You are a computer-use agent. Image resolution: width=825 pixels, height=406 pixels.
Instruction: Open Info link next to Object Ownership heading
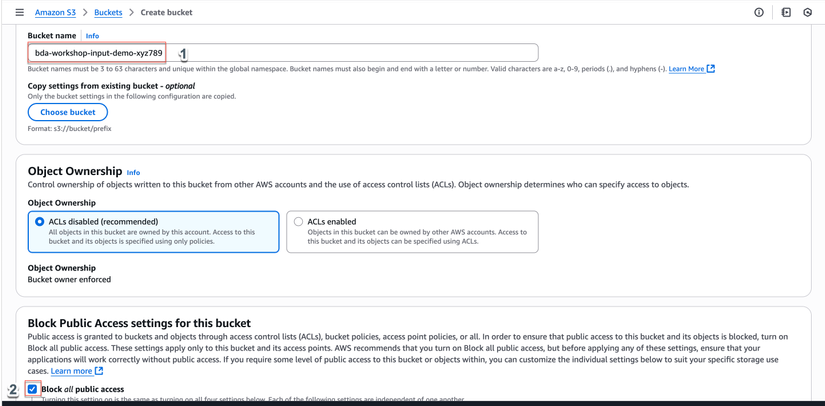[133, 172]
